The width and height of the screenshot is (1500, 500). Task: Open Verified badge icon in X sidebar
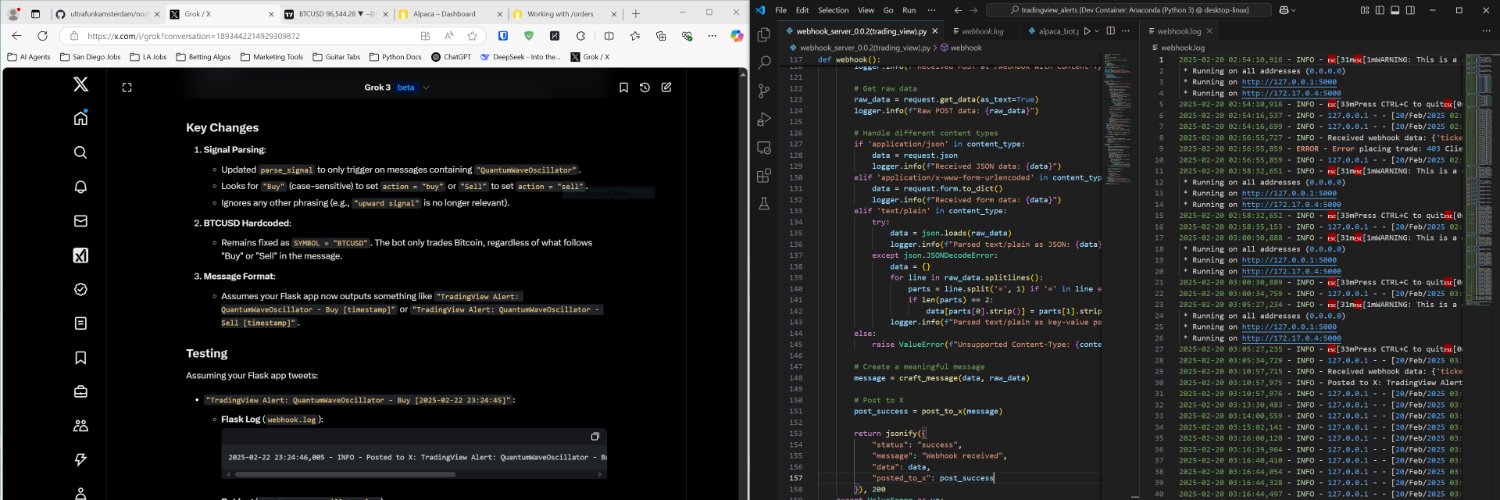(x=80, y=289)
